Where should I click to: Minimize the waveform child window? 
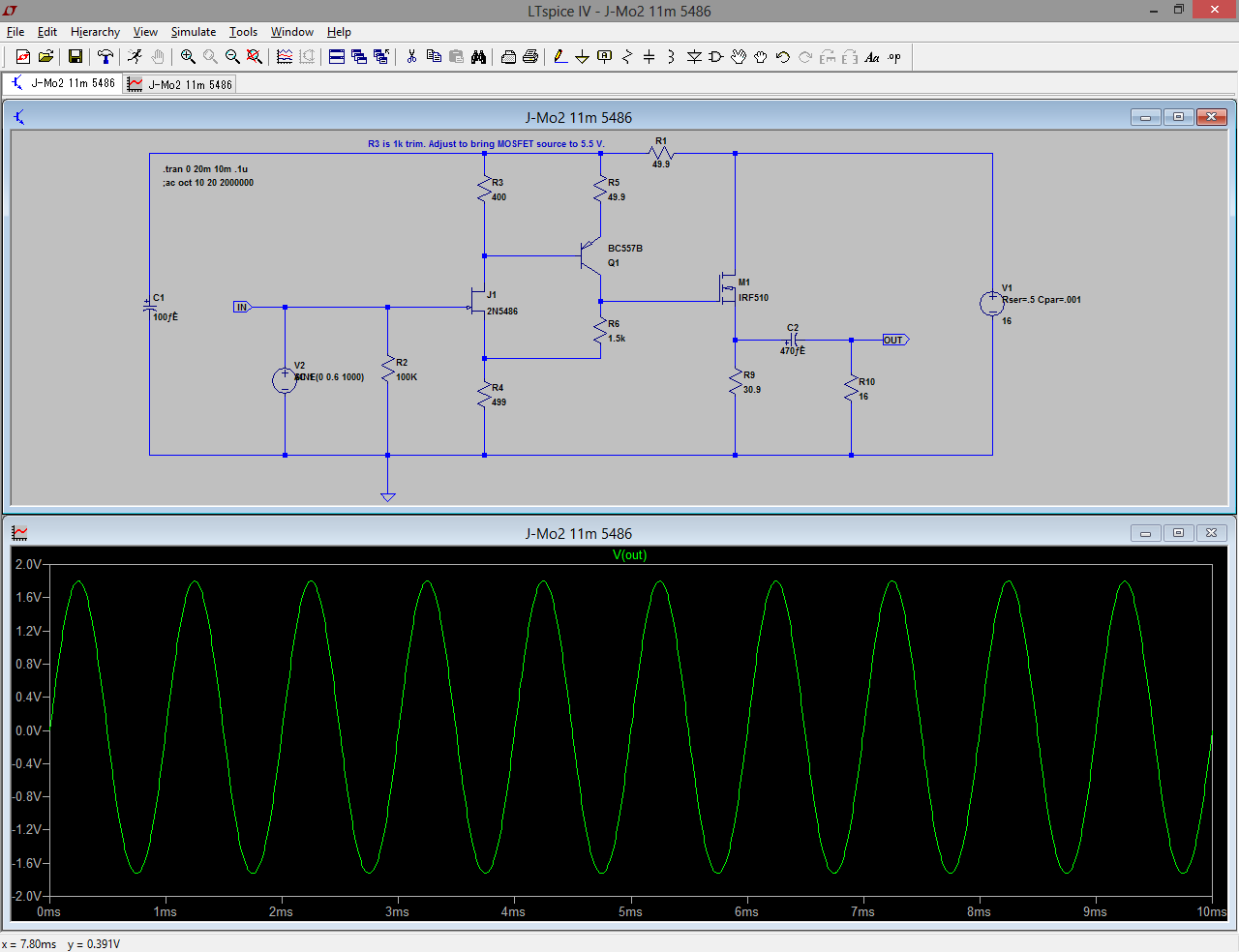(x=1145, y=533)
